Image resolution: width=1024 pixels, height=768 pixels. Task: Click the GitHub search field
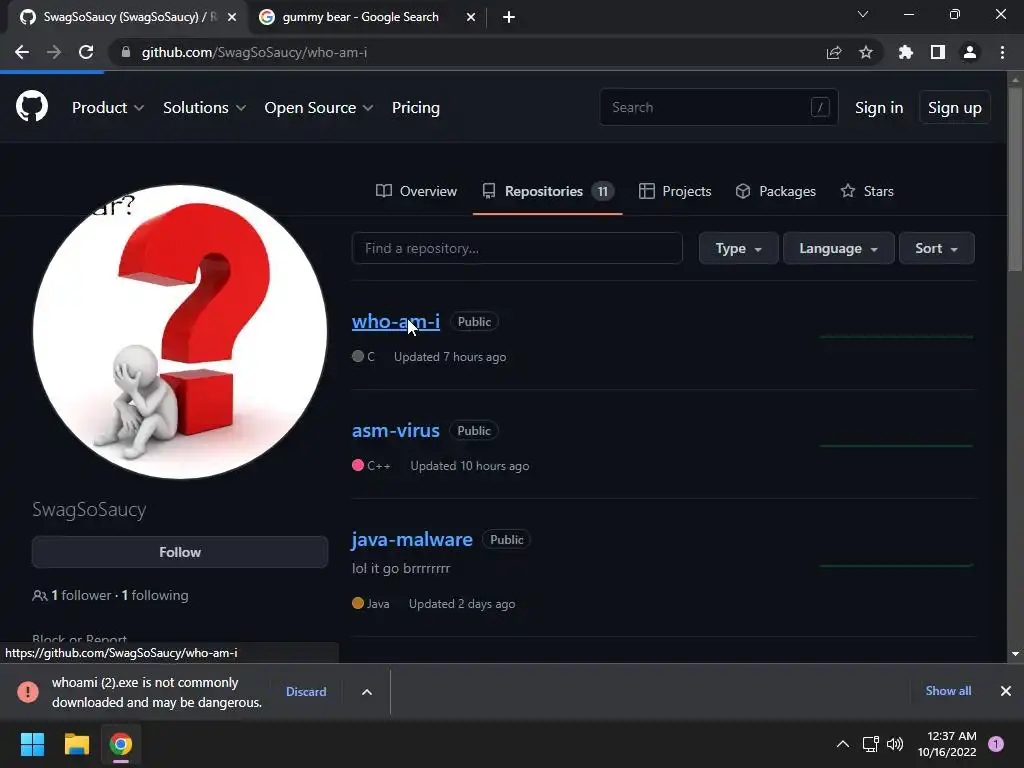click(x=718, y=107)
